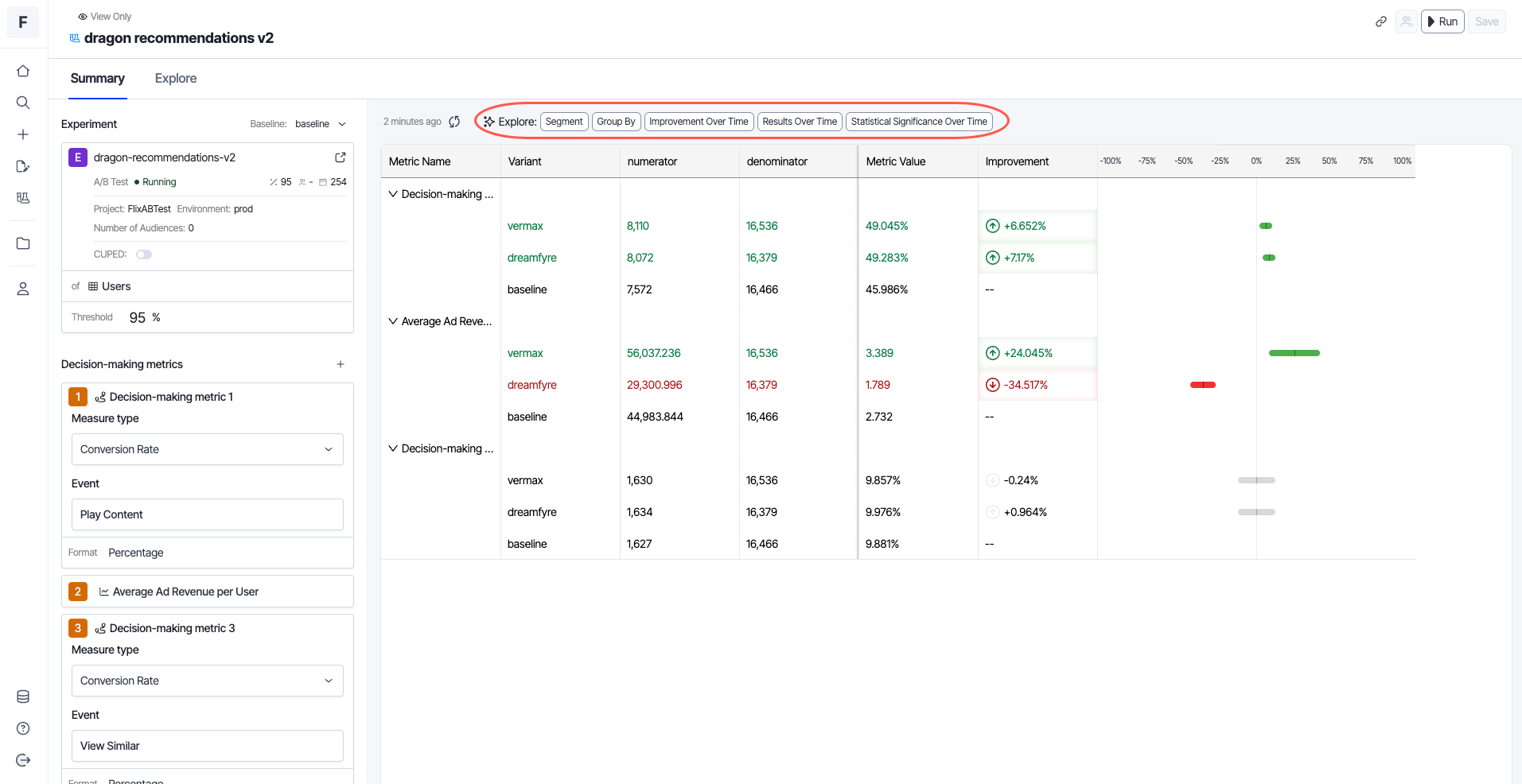Click the Save button
Image resolution: width=1522 pixels, height=784 pixels.
point(1486,21)
